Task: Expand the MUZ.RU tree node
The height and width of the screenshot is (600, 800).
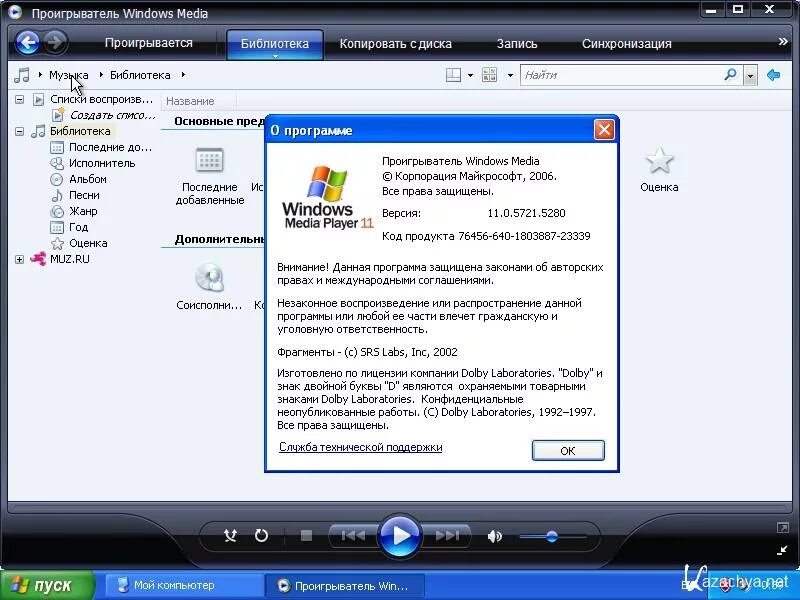Action: point(19,259)
